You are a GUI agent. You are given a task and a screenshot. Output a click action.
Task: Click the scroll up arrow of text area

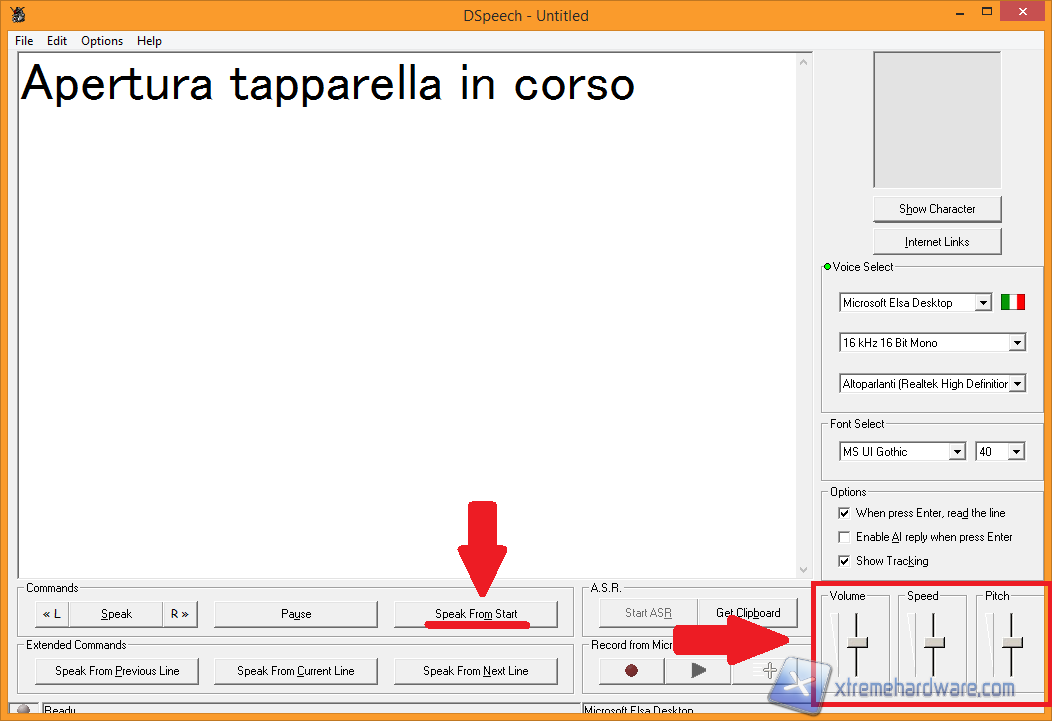coord(804,62)
